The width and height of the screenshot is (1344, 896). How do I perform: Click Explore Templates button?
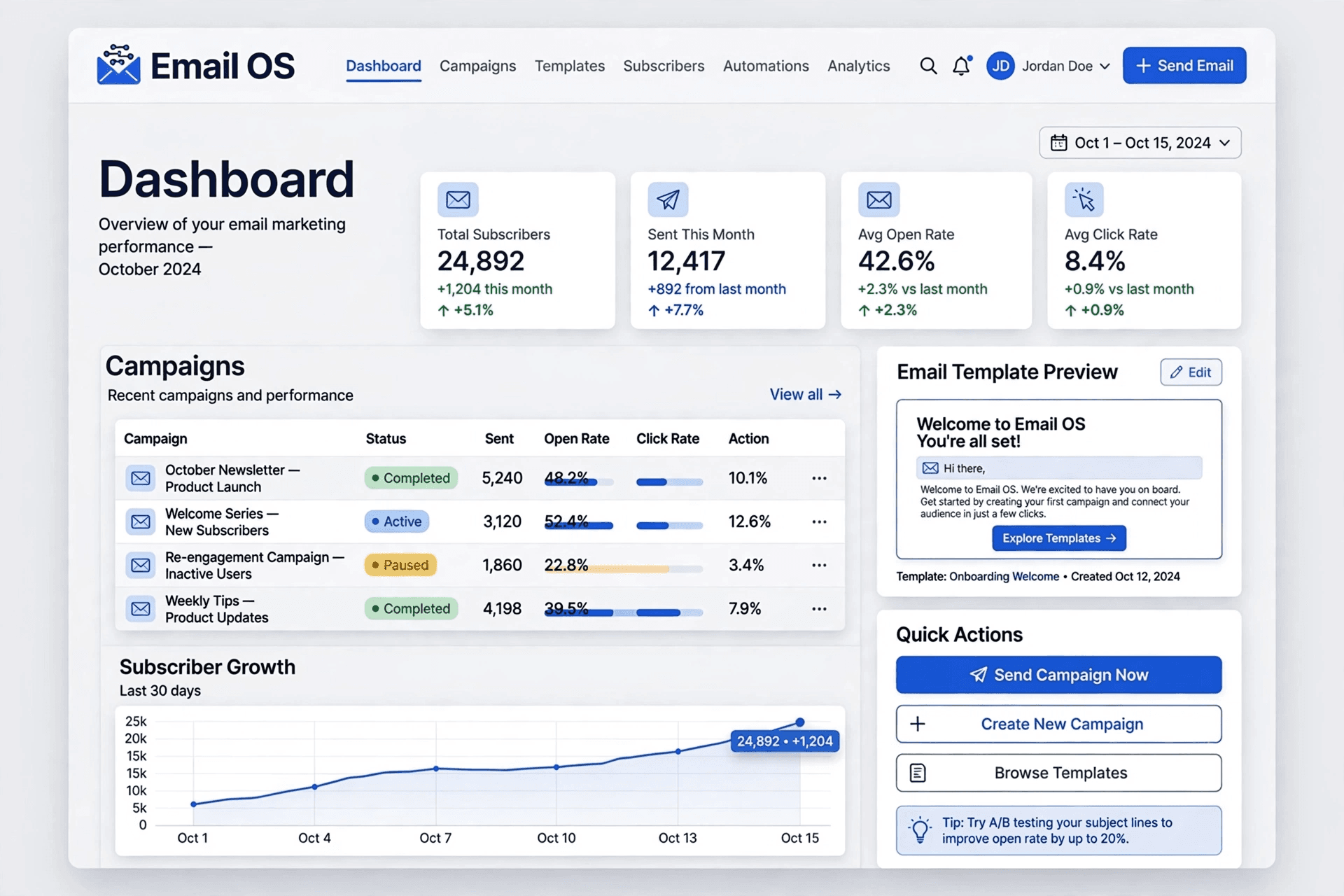[1058, 538]
